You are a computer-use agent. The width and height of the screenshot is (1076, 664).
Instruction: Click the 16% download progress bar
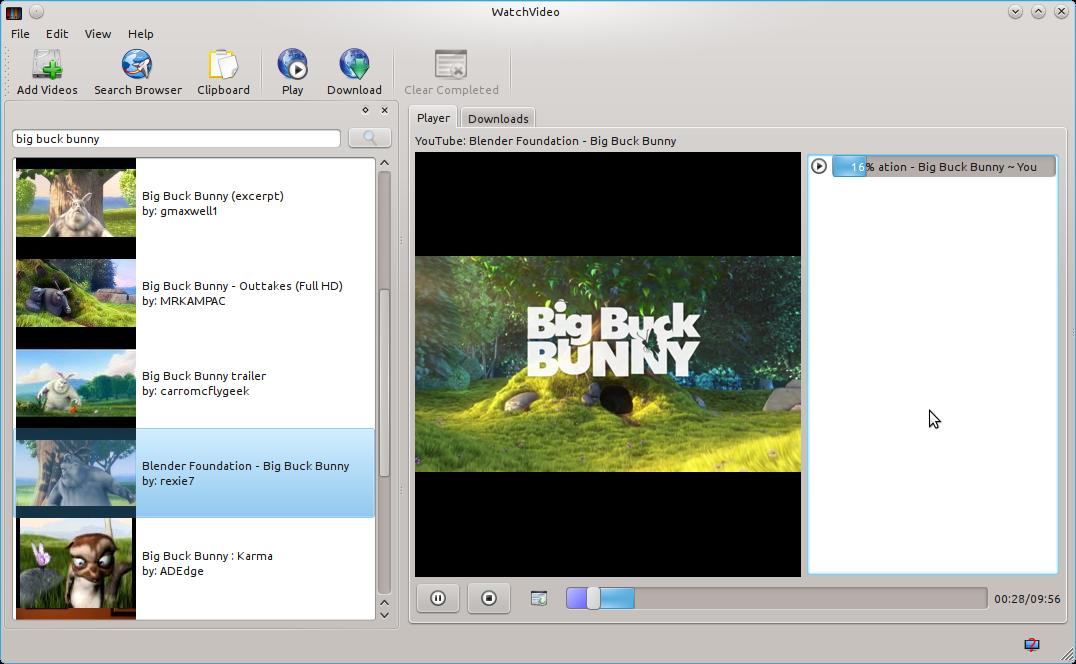944,167
